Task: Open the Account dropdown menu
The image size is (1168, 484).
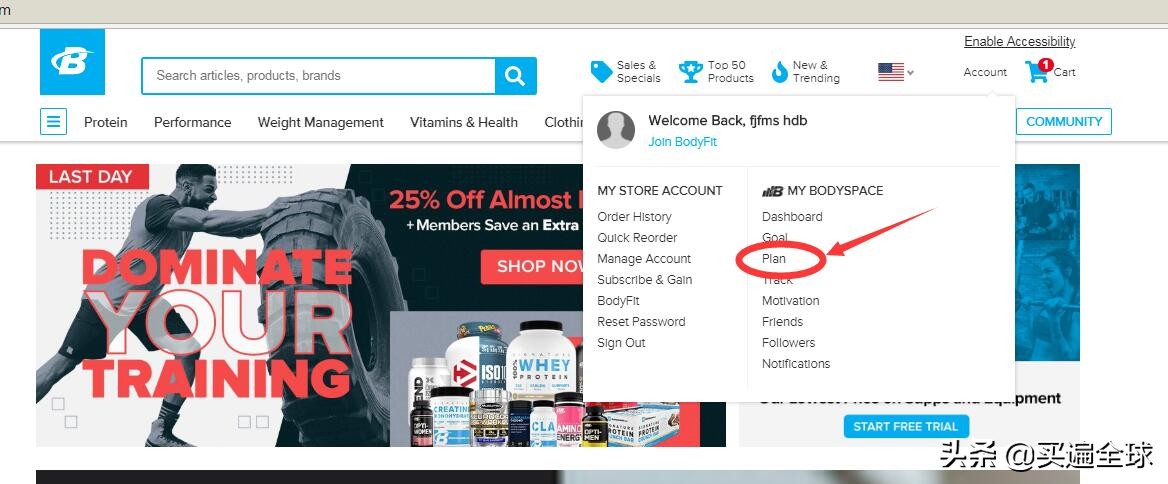Action: (x=985, y=72)
